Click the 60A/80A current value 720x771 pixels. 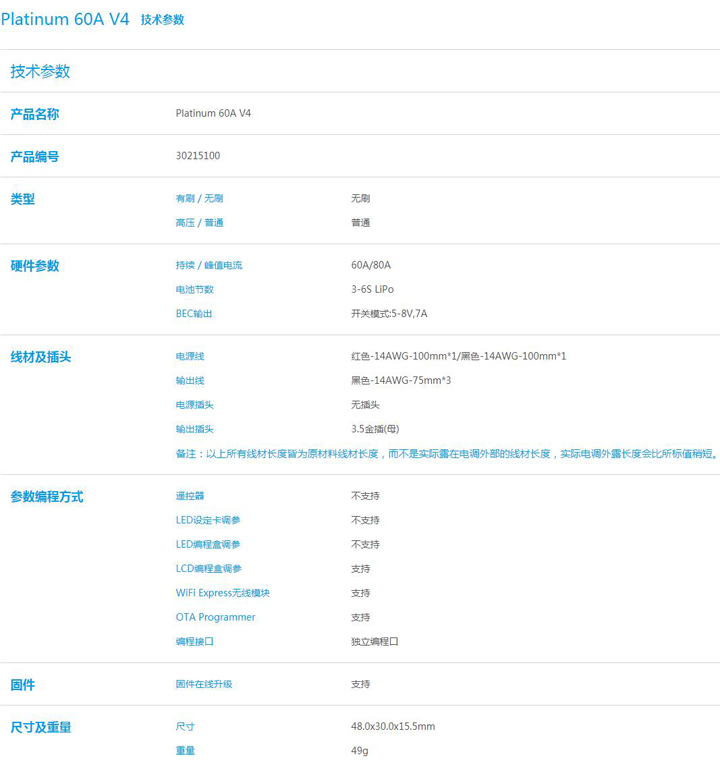point(371,266)
